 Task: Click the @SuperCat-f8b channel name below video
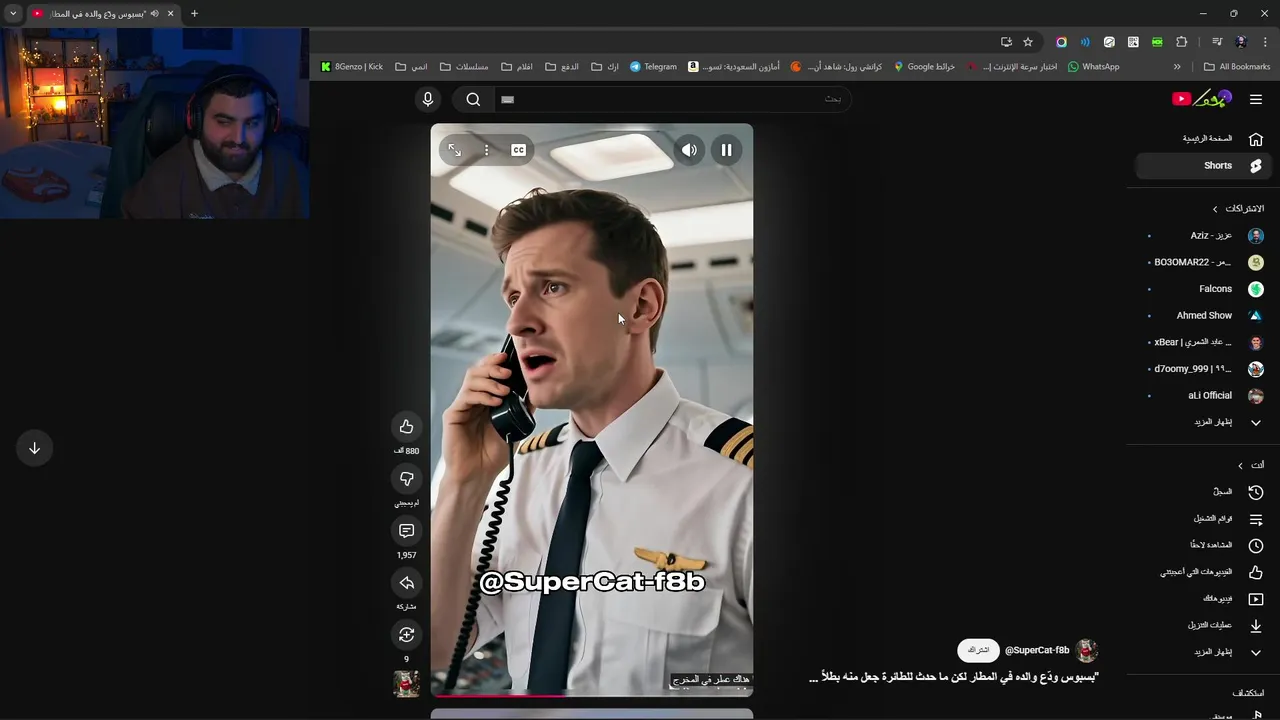(x=1037, y=650)
